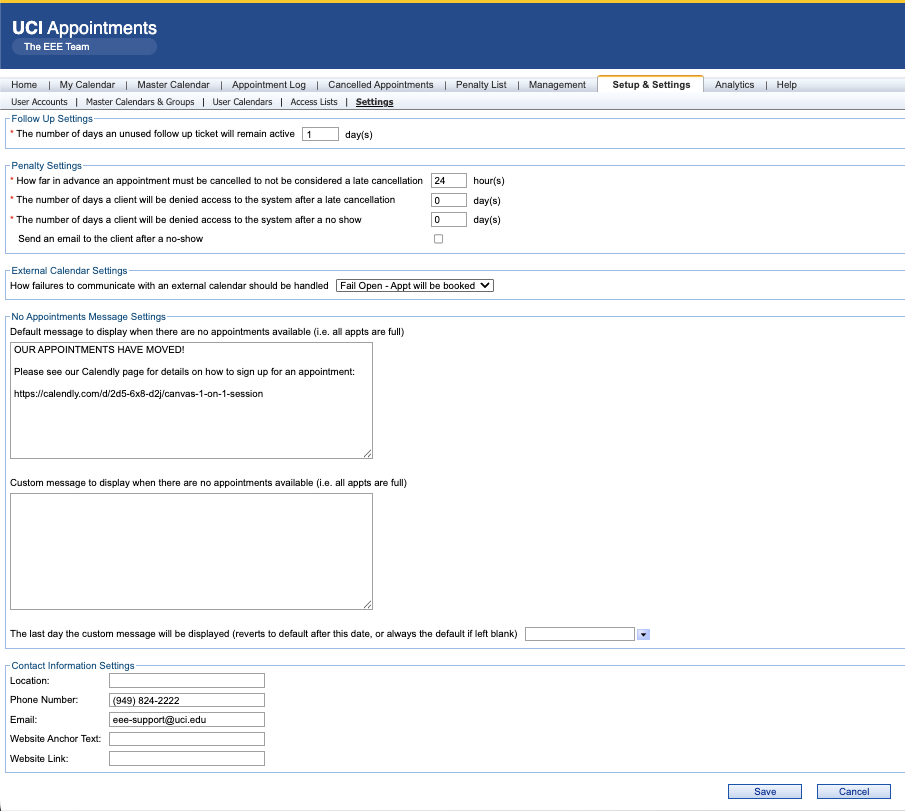Open the Analytics tab

(734, 85)
